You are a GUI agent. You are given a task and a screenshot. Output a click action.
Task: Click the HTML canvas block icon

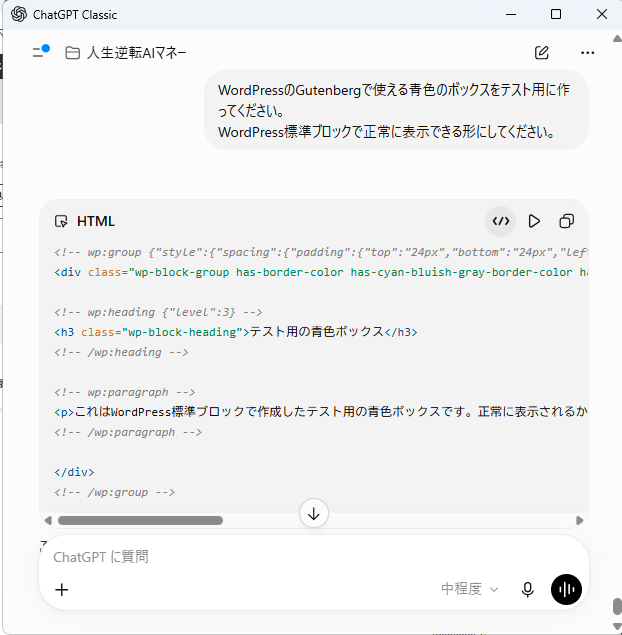click(x=61, y=221)
